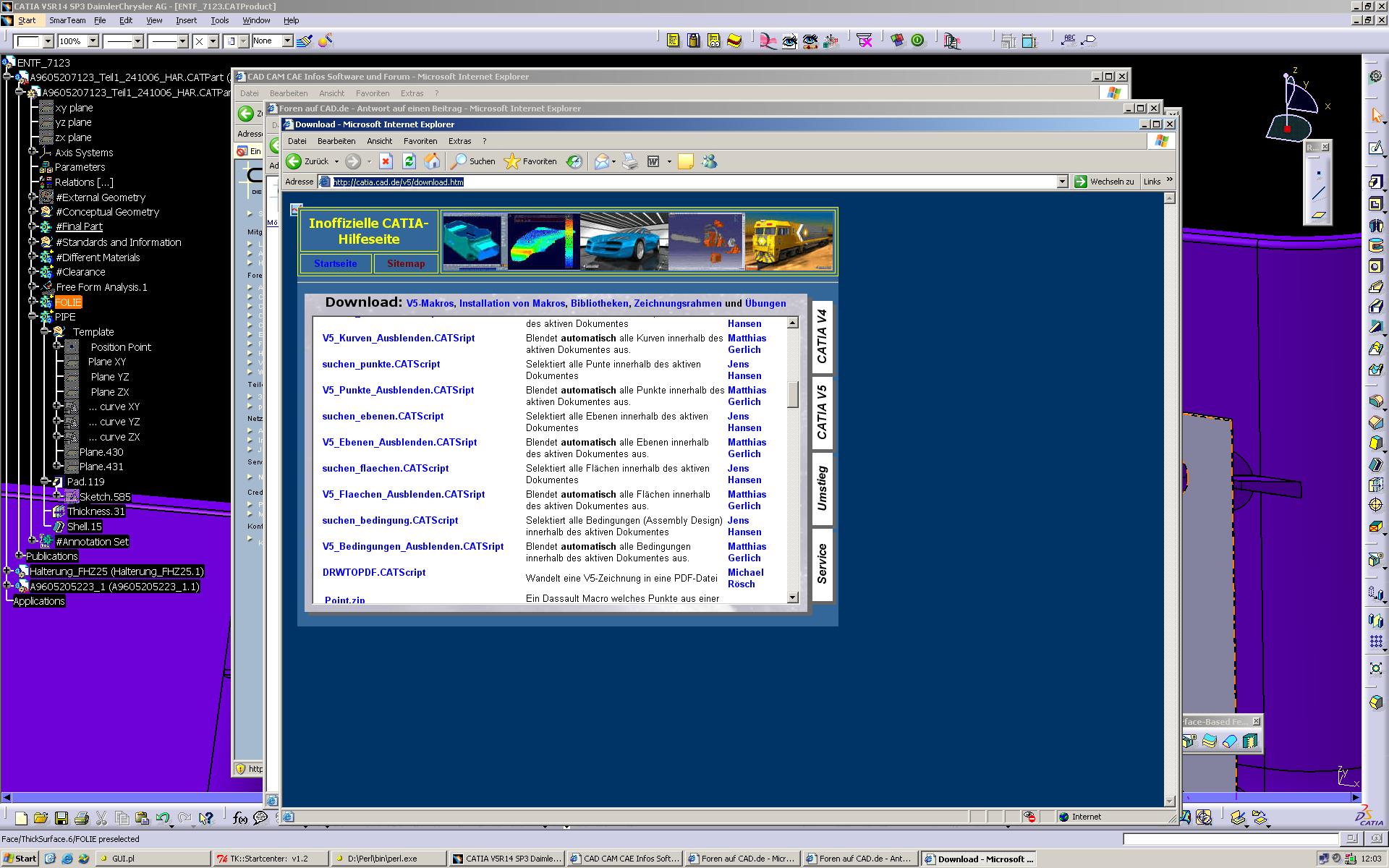The width and height of the screenshot is (1389, 868).
Task: Click the Mail envelope icon in IE toolbar
Action: click(x=602, y=161)
